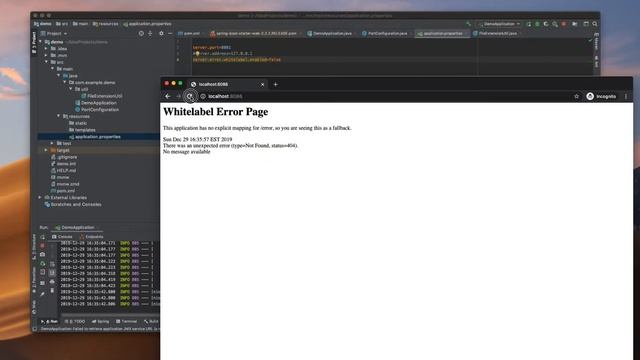Open the Incognito profile indicator
Screen dimensions: 640x360
[601, 96]
